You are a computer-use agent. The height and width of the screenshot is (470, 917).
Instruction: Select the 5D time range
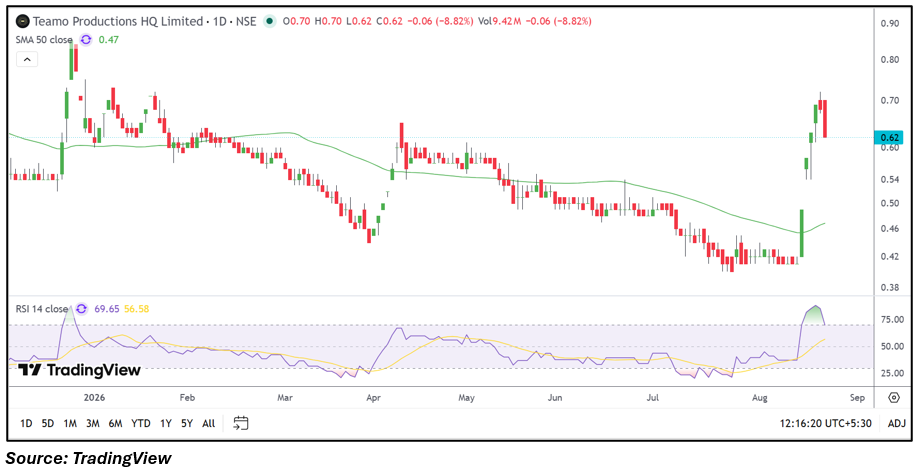[x=48, y=423]
